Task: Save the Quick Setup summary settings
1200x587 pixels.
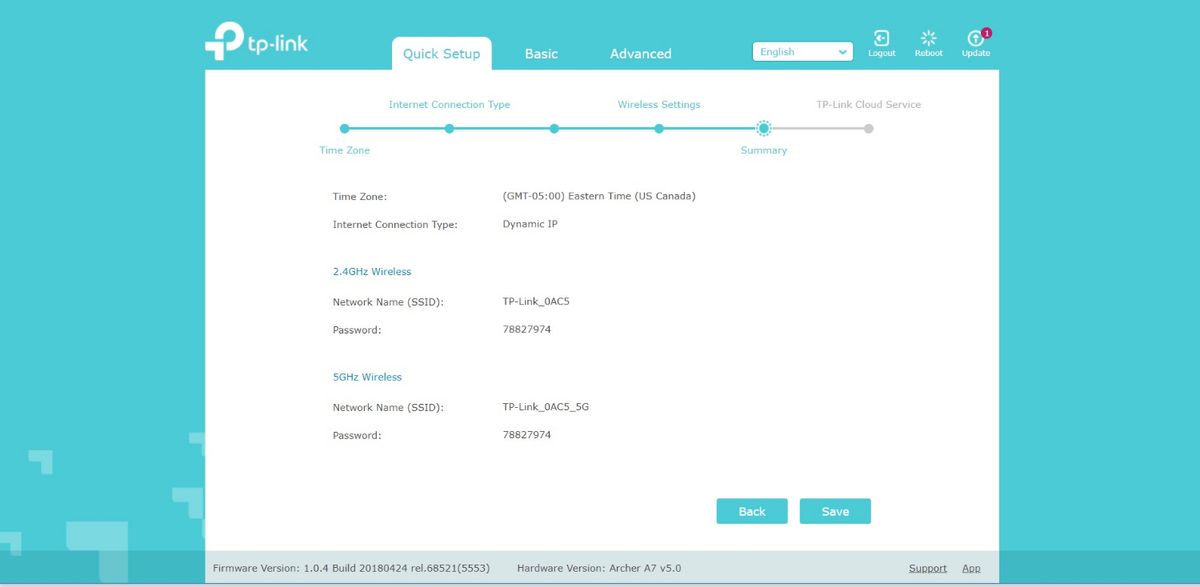Action: pyautogui.click(x=835, y=511)
